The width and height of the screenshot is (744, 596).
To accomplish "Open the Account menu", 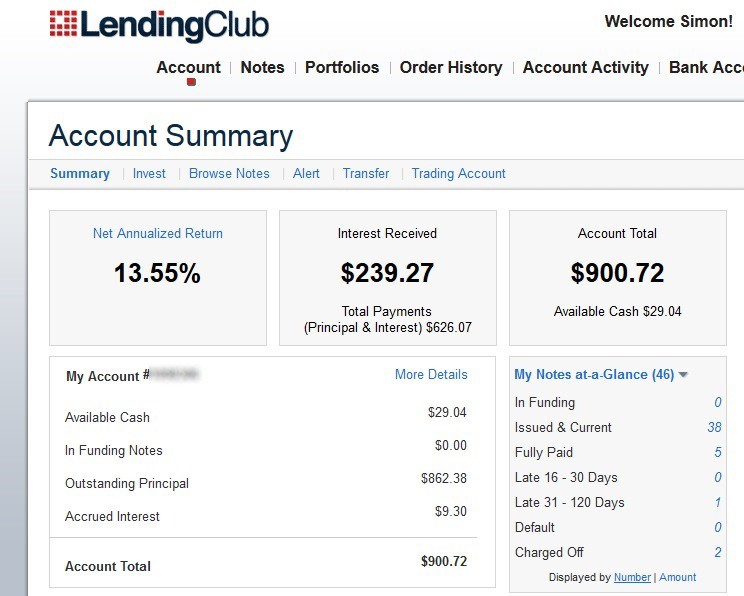I will tap(188, 68).
